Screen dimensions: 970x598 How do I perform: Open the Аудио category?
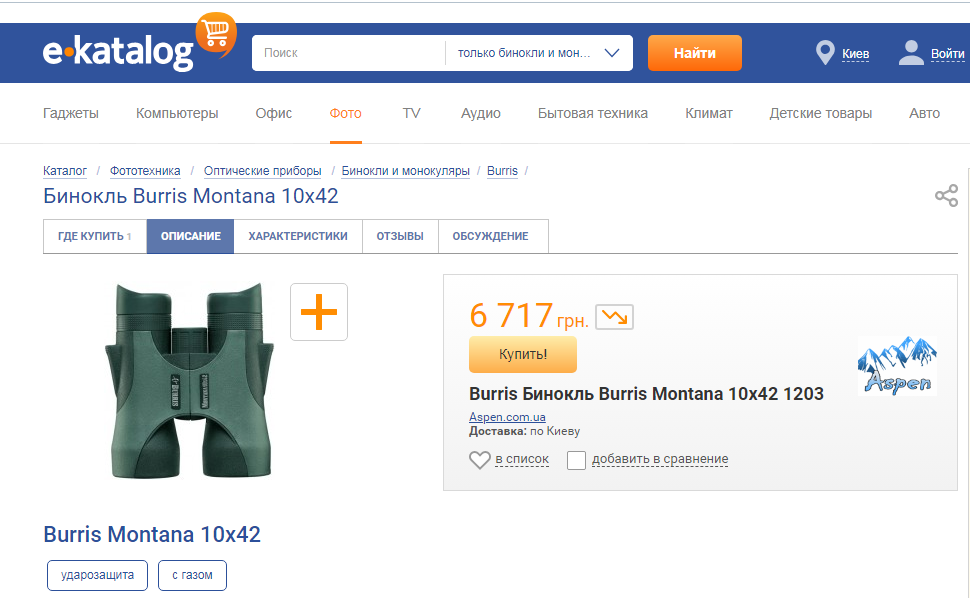pyautogui.click(x=481, y=113)
